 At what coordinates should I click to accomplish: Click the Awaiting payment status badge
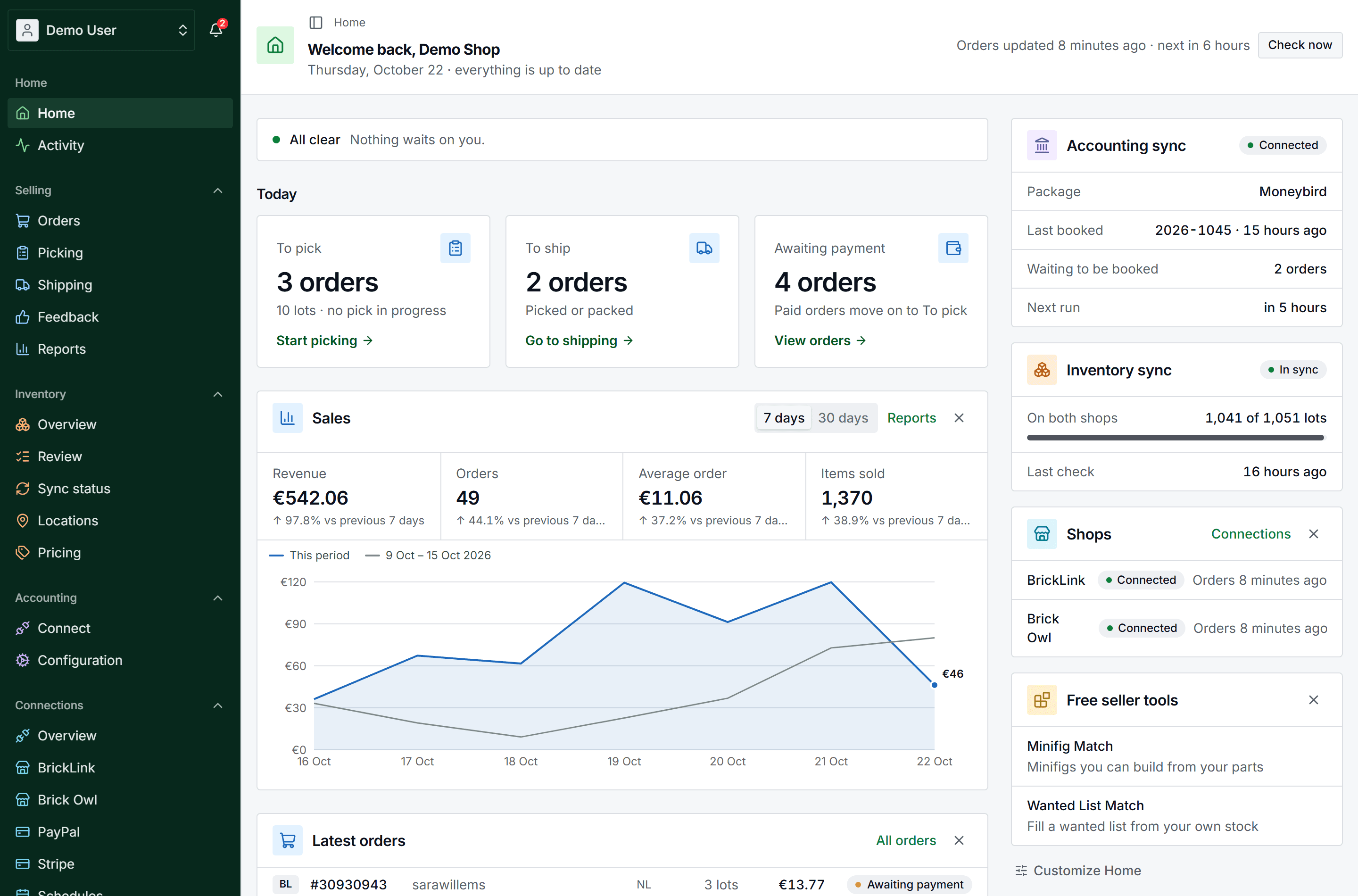(x=909, y=884)
